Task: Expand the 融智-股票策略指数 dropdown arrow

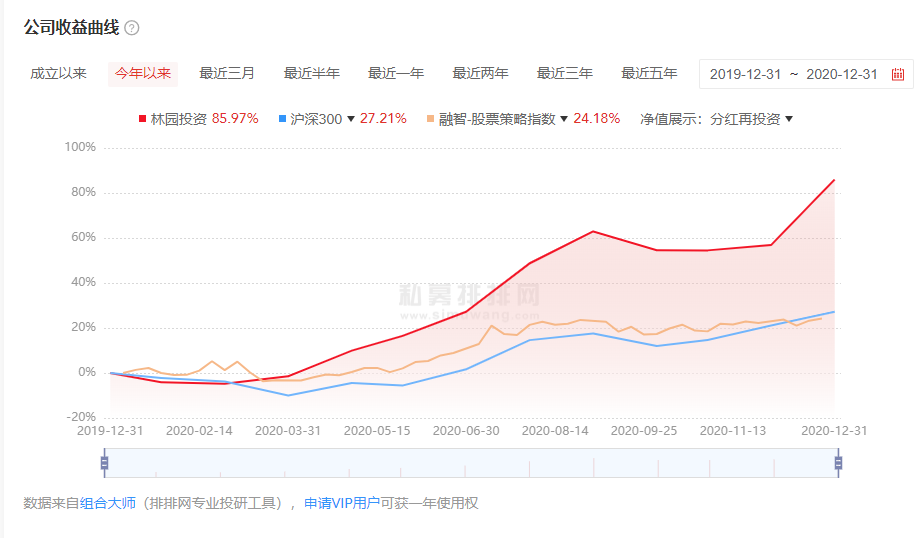Action: point(564,119)
